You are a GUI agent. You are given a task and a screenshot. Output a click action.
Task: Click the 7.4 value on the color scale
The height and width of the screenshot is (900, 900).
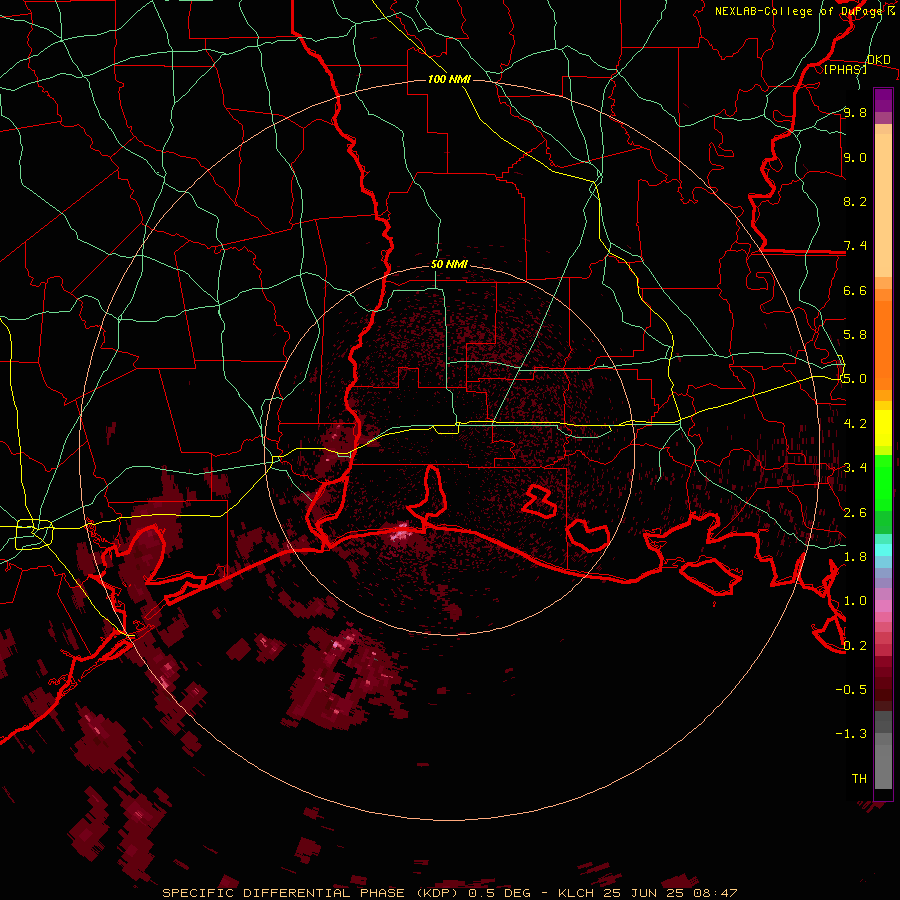pos(855,246)
